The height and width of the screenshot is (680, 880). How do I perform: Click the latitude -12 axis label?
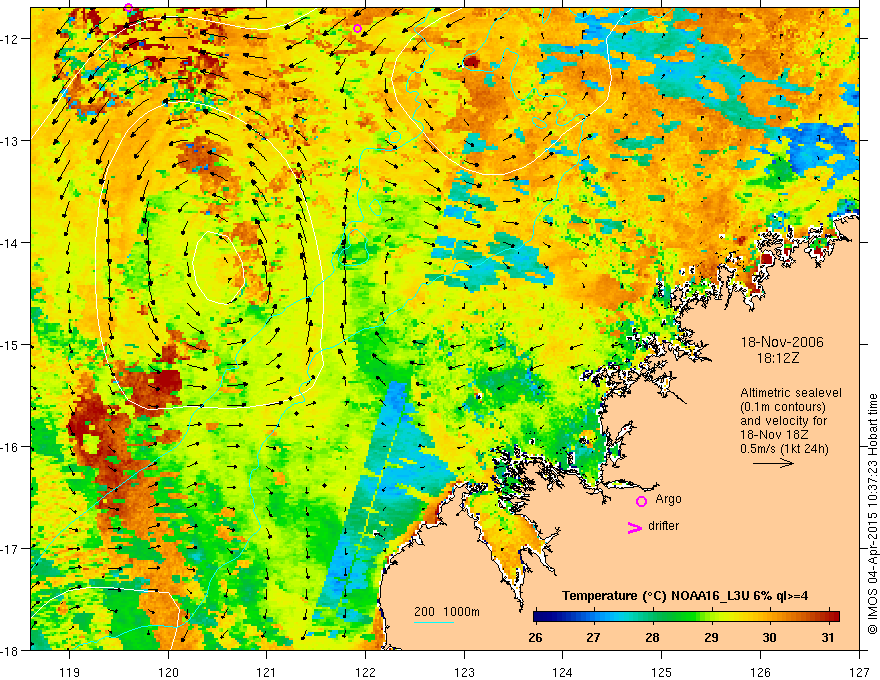[11, 39]
